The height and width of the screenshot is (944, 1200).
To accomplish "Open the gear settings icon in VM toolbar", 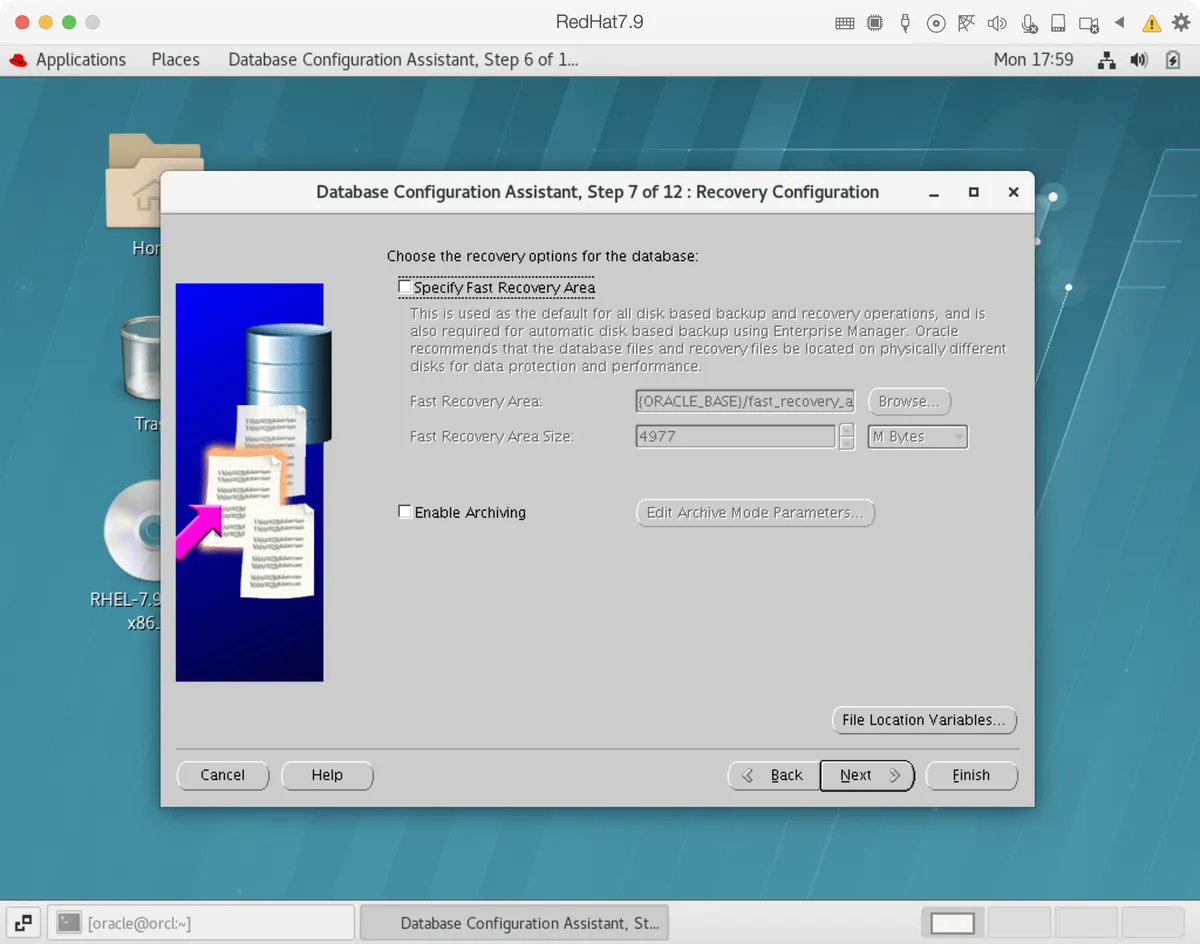I will 1179,22.
